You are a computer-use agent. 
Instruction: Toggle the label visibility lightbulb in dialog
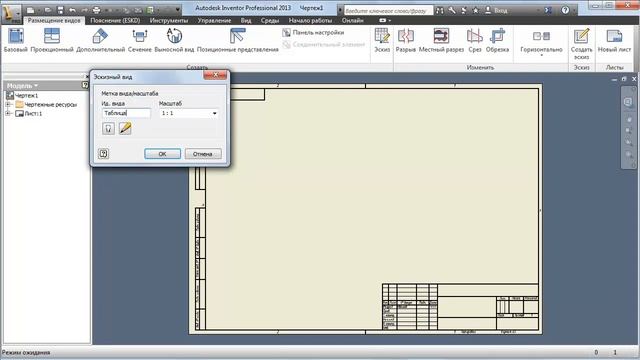coord(108,129)
